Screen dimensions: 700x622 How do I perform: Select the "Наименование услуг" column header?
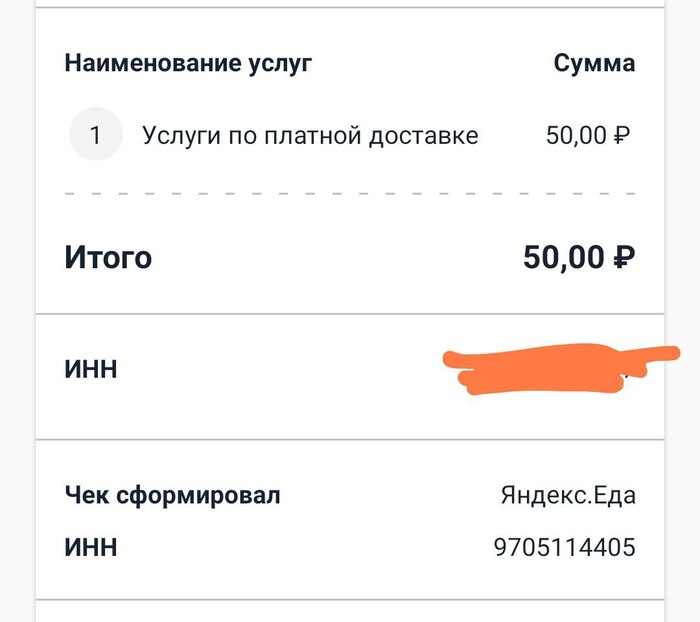click(188, 64)
